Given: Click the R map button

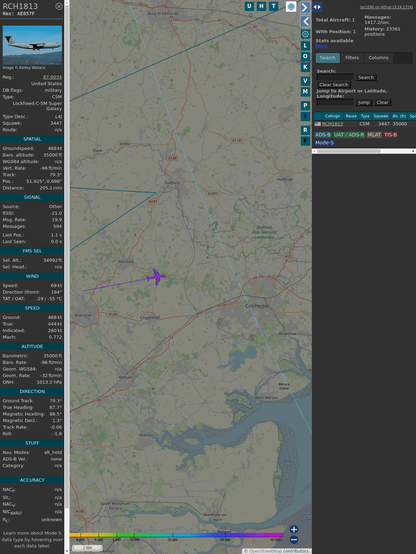Looking at the screenshot, I should (305, 130).
